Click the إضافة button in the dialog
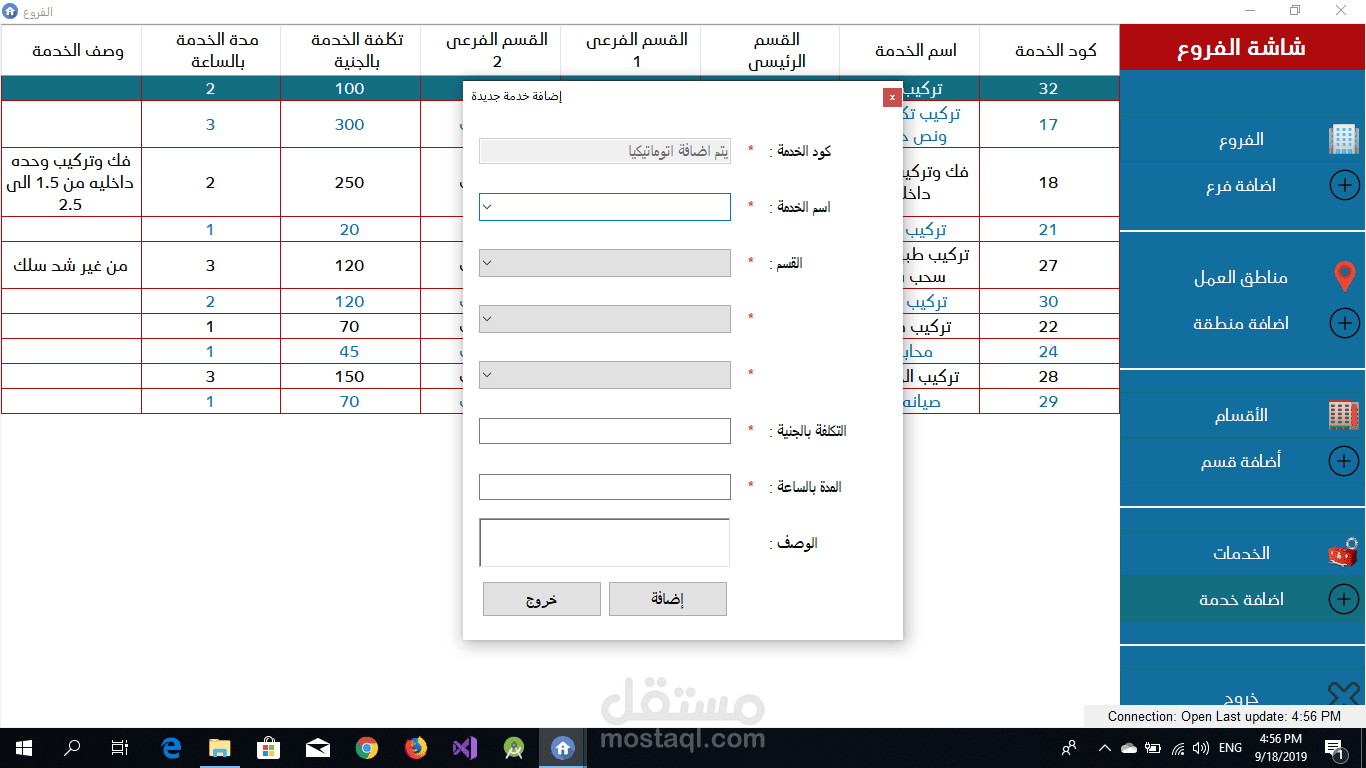1366x768 pixels. point(668,599)
